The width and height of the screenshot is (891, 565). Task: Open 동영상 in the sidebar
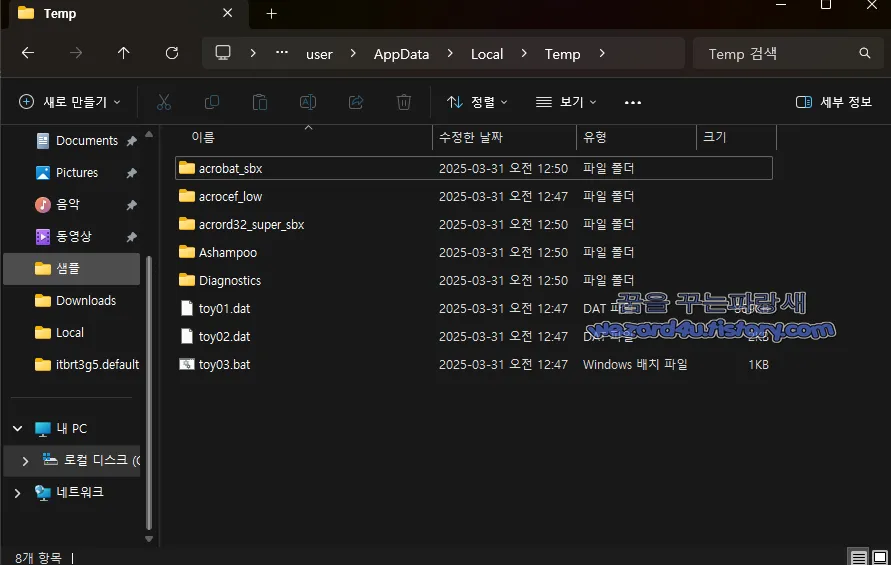coord(63,236)
